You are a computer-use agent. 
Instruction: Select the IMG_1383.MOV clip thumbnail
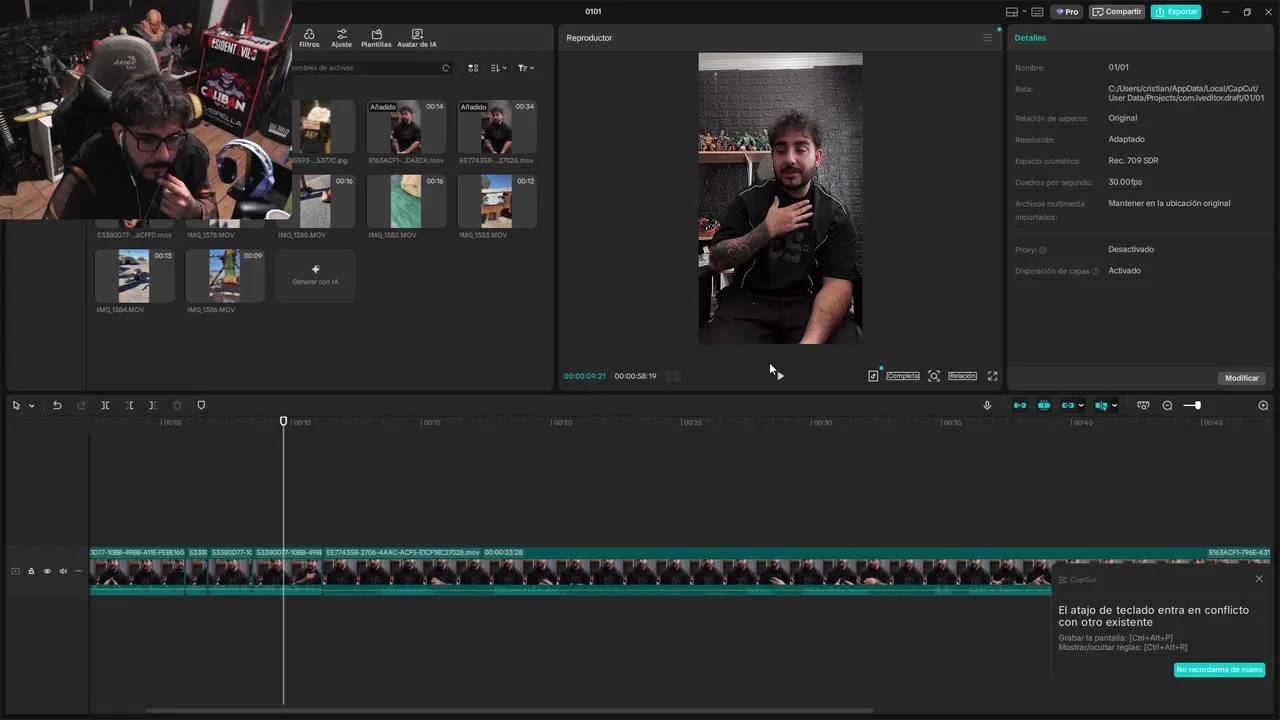497,201
